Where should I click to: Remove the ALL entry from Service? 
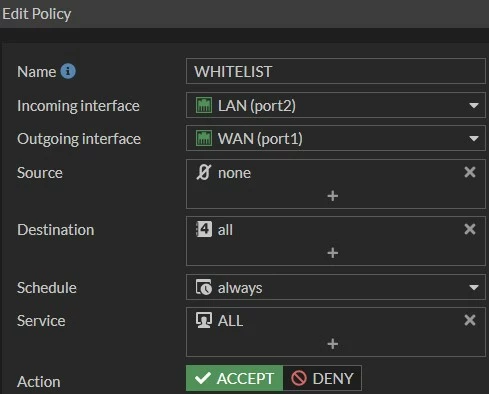tap(470, 320)
